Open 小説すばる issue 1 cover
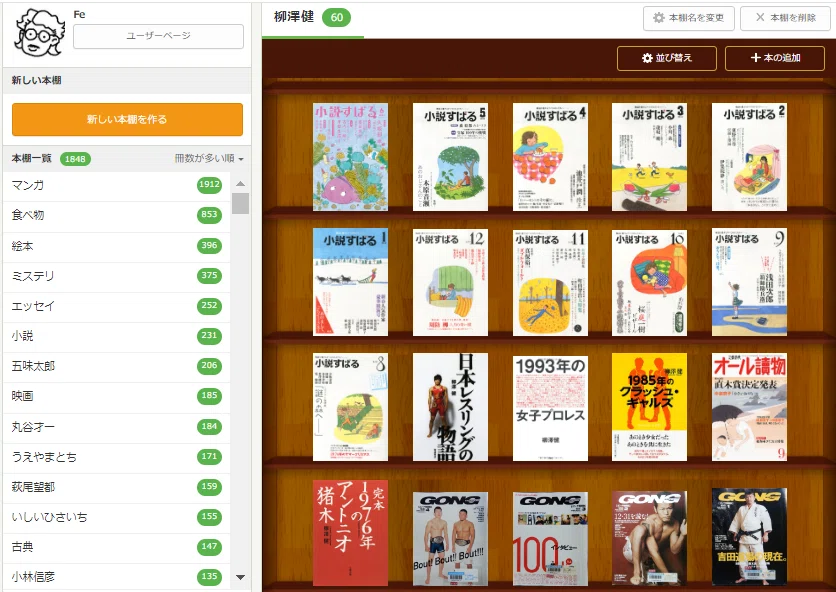Viewport: 836px width, 592px height. 350,282
